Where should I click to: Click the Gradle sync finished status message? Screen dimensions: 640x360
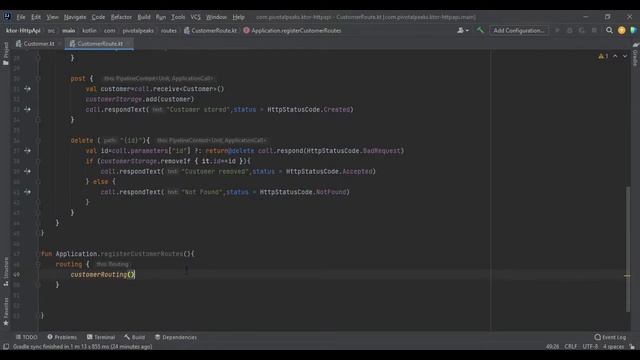[82, 347]
